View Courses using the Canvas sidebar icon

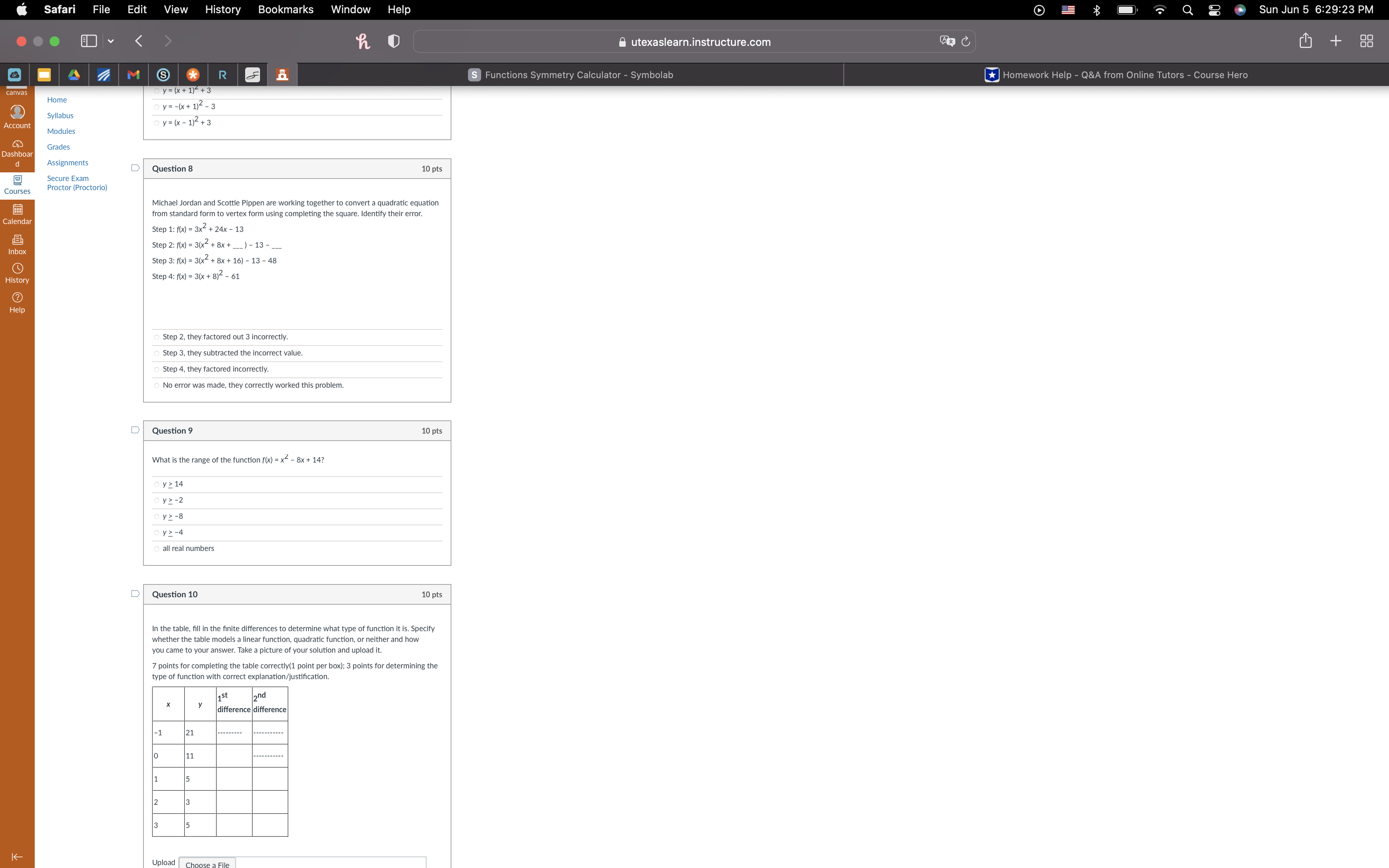click(17, 183)
